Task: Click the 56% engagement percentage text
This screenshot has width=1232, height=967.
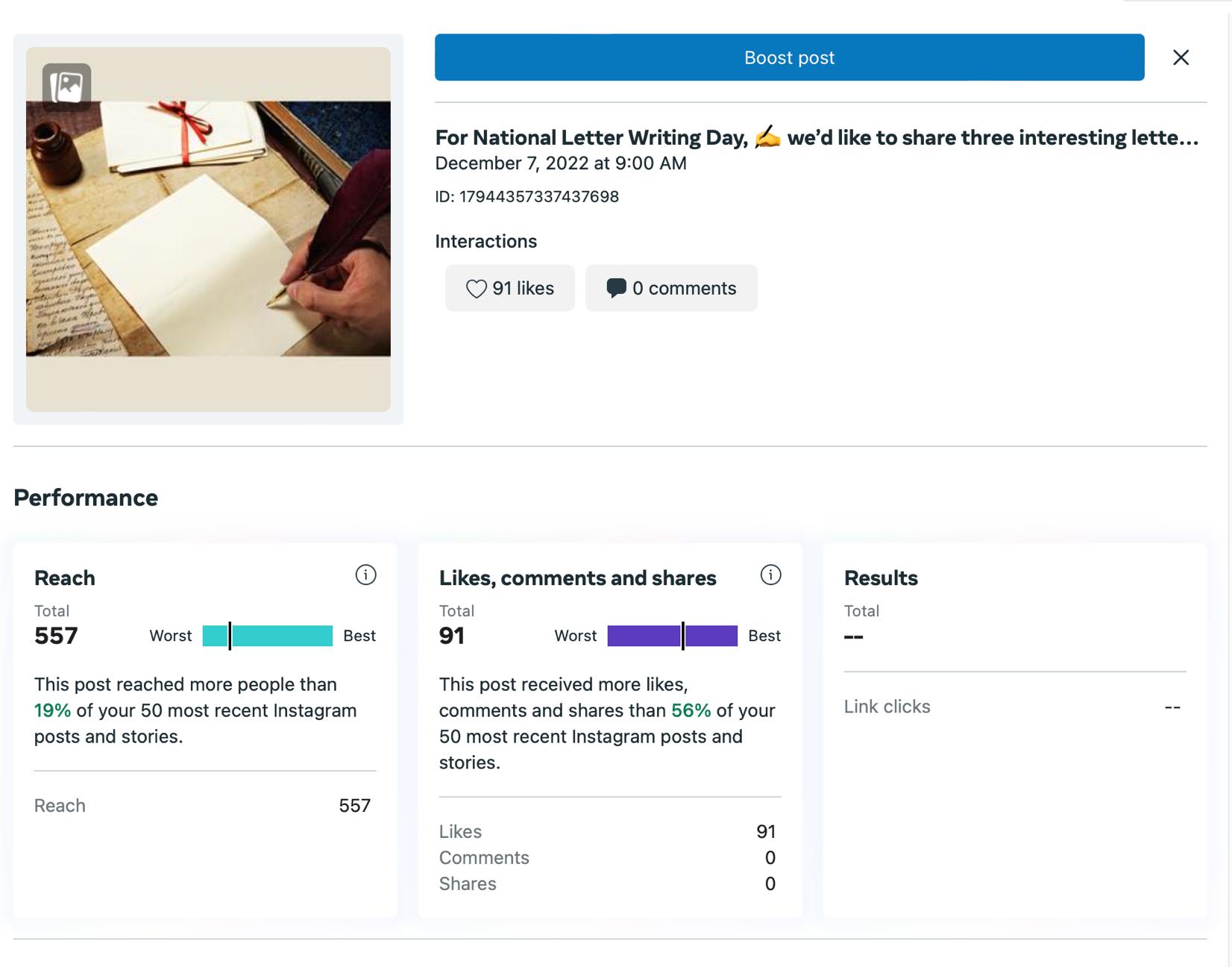Action: coord(691,710)
